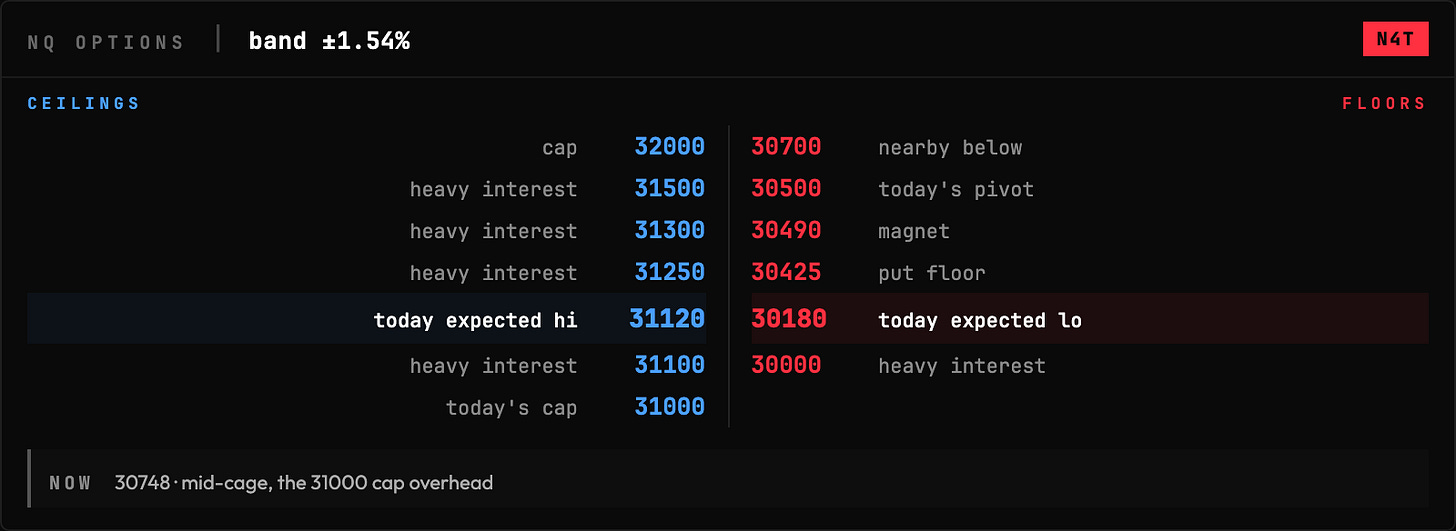This screenshot has height=531, width=1456.
Task: Select the 30425 put floor level
Action: [786, 273]
